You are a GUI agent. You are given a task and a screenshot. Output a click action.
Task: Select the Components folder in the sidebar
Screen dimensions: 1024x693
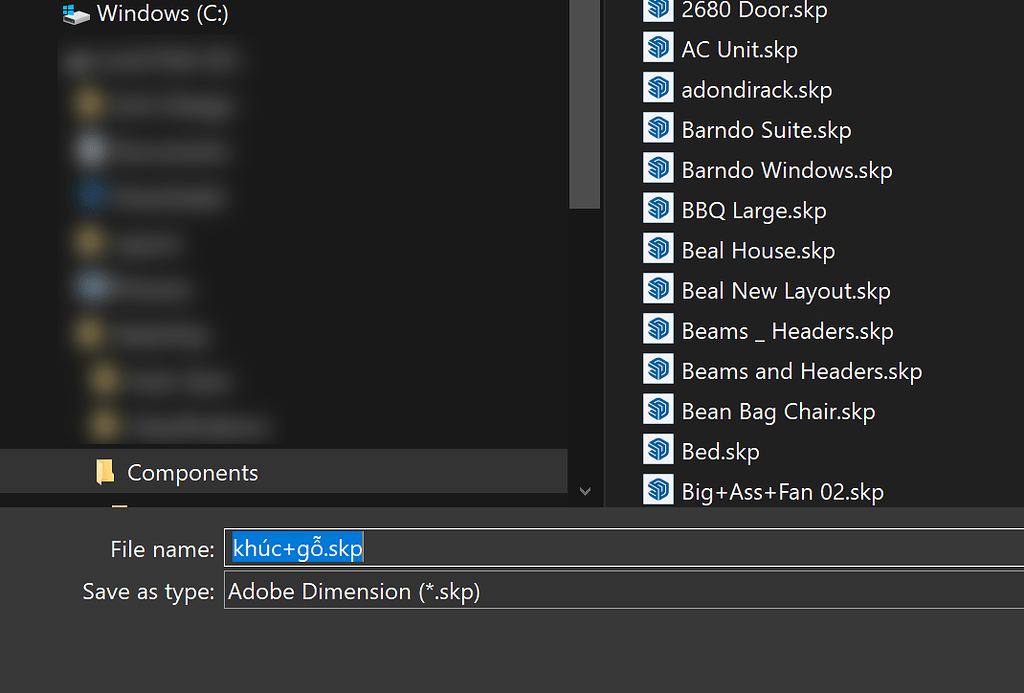pyautogui.click(x=192, y=472)
